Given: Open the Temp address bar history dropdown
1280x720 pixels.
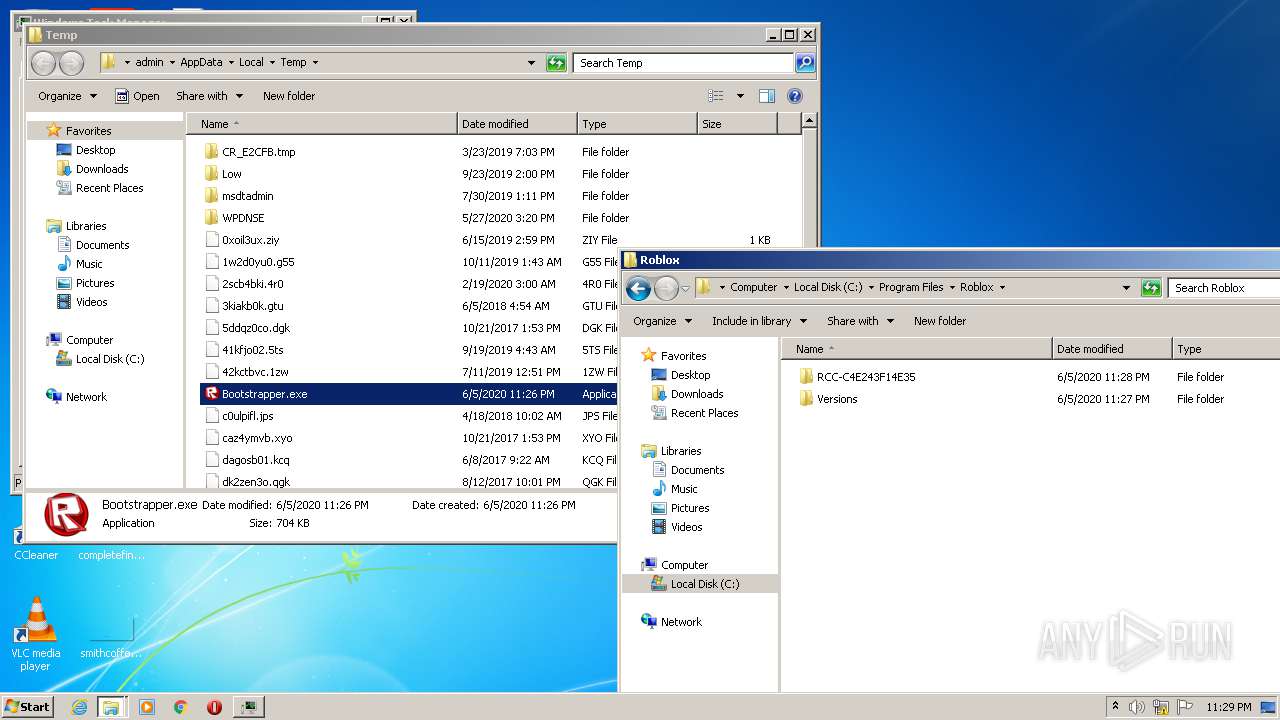Looking at the screenshot, I should (531, 63).
